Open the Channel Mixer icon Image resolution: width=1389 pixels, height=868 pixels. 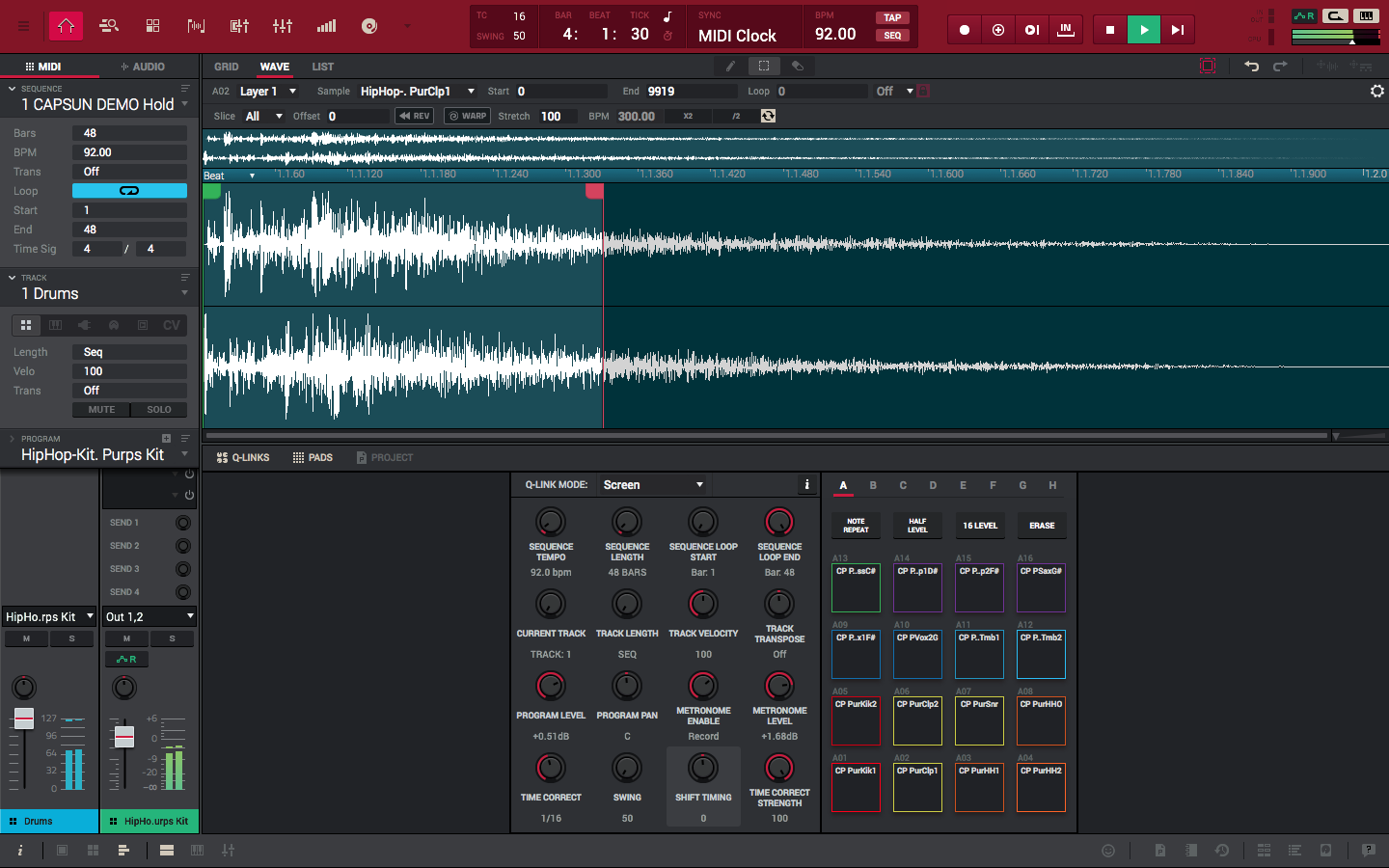[282, 26]
